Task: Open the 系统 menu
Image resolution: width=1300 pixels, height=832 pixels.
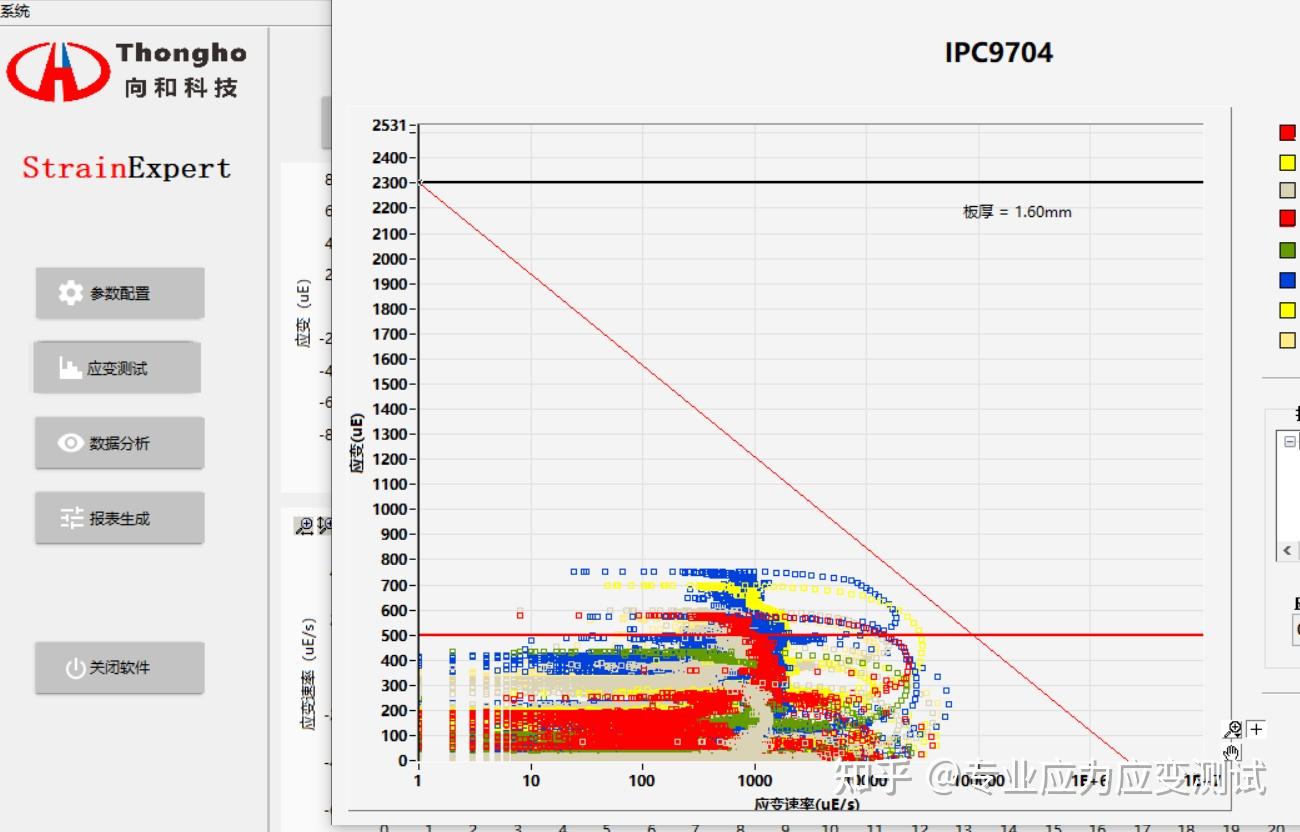Action: [x=18, y=10]
